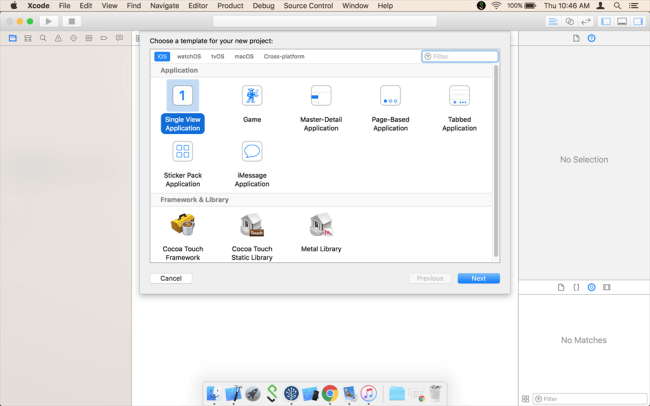Open the Source Control menu

pyautogui.click(x=308, y=5)
